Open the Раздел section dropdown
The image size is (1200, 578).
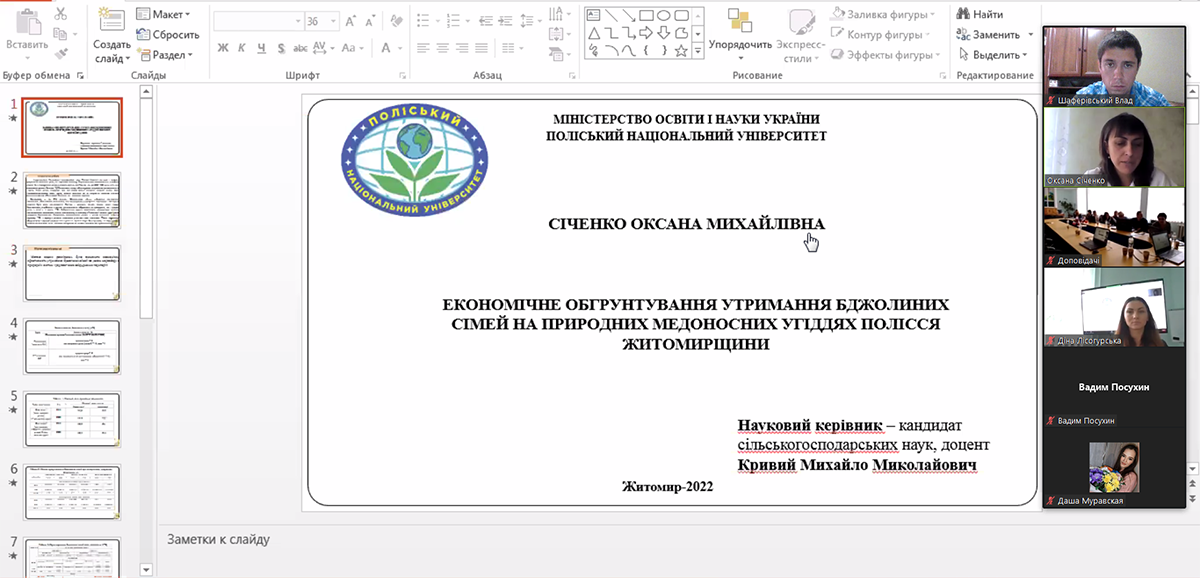(x=166, y=55)
